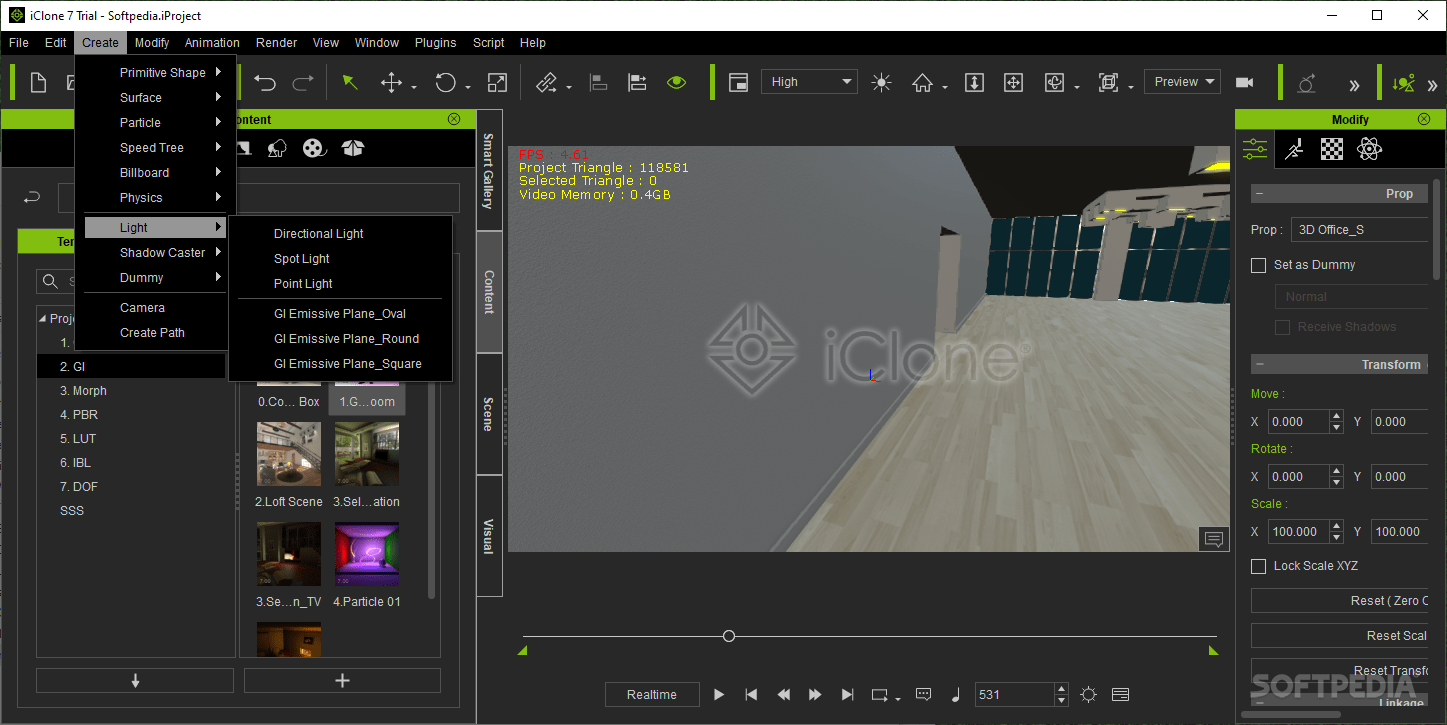Click the current frame field showing 531
This screenshot has height=725, width=1447.
click(1015, 695)
